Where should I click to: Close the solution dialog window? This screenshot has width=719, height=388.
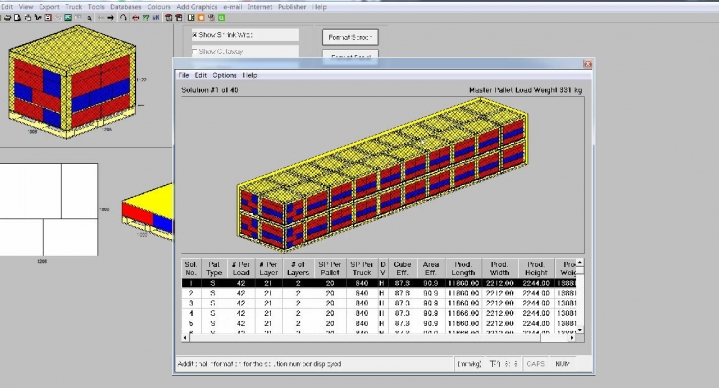(x=587, y=64)
